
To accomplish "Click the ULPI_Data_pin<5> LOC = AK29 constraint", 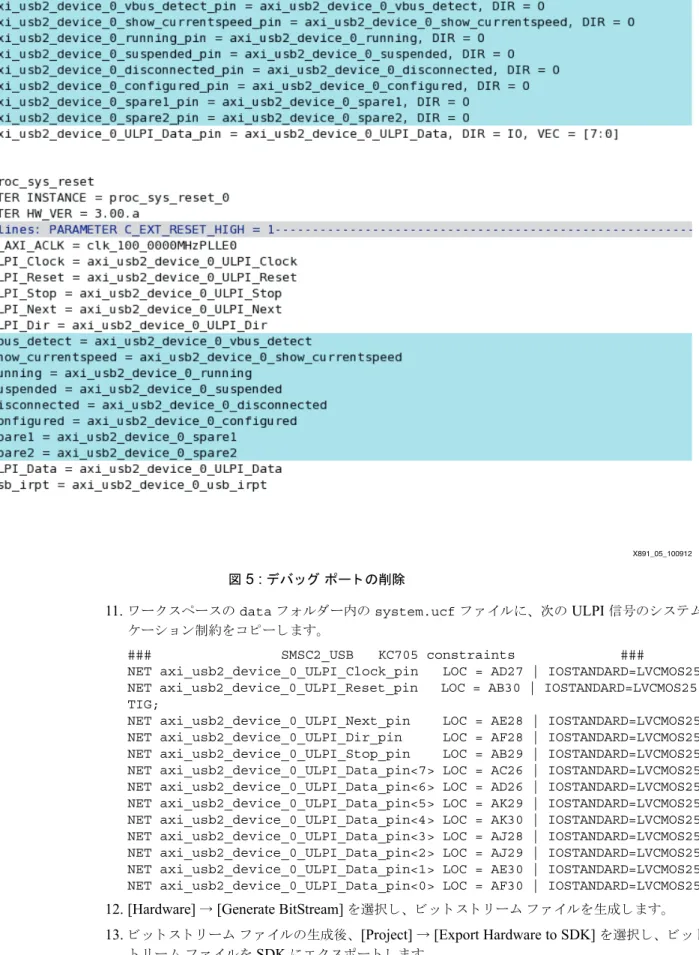I will 413,803.
